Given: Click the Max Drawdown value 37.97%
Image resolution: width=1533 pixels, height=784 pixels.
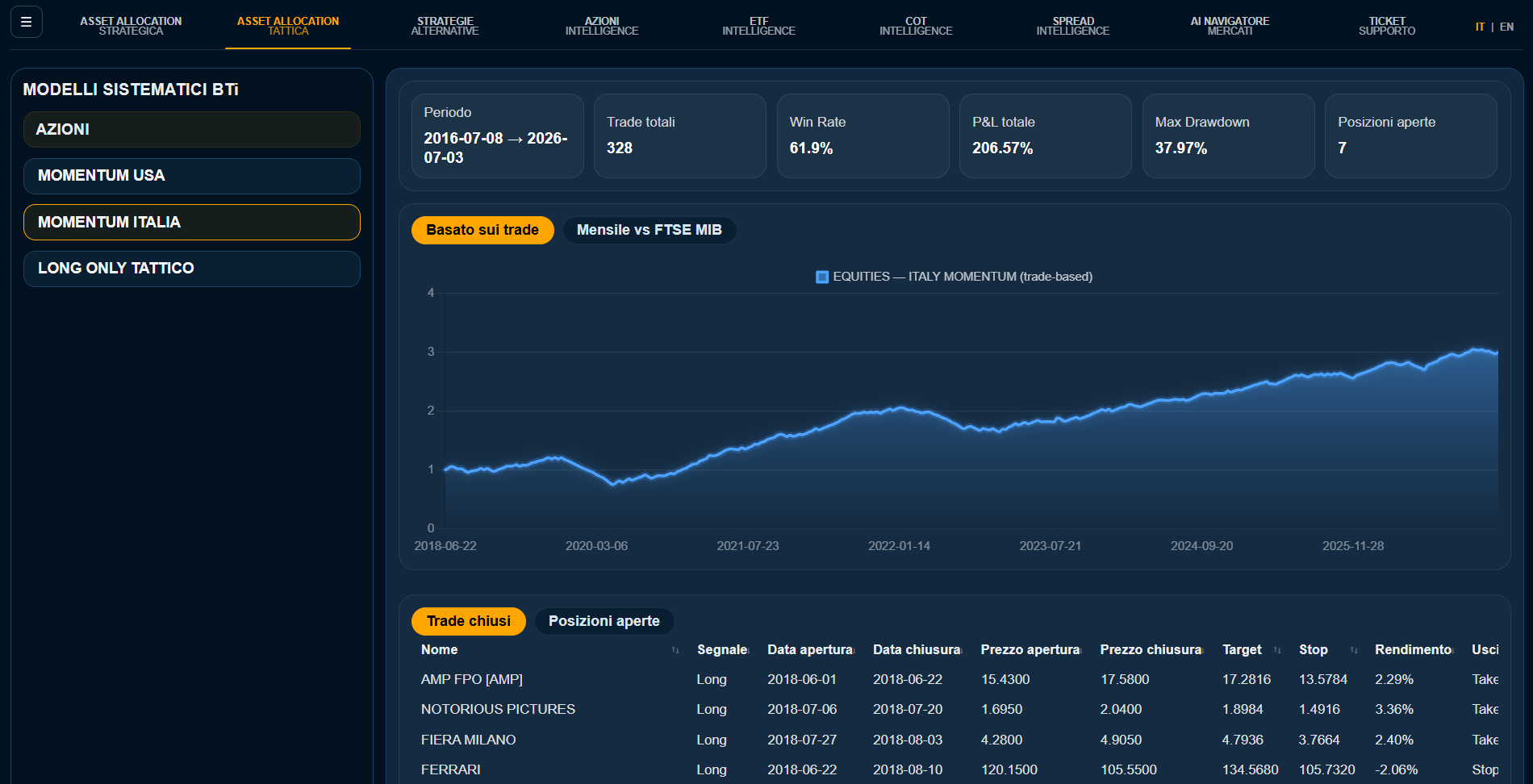Looking at the screenshot, I should pos(1180,148).
